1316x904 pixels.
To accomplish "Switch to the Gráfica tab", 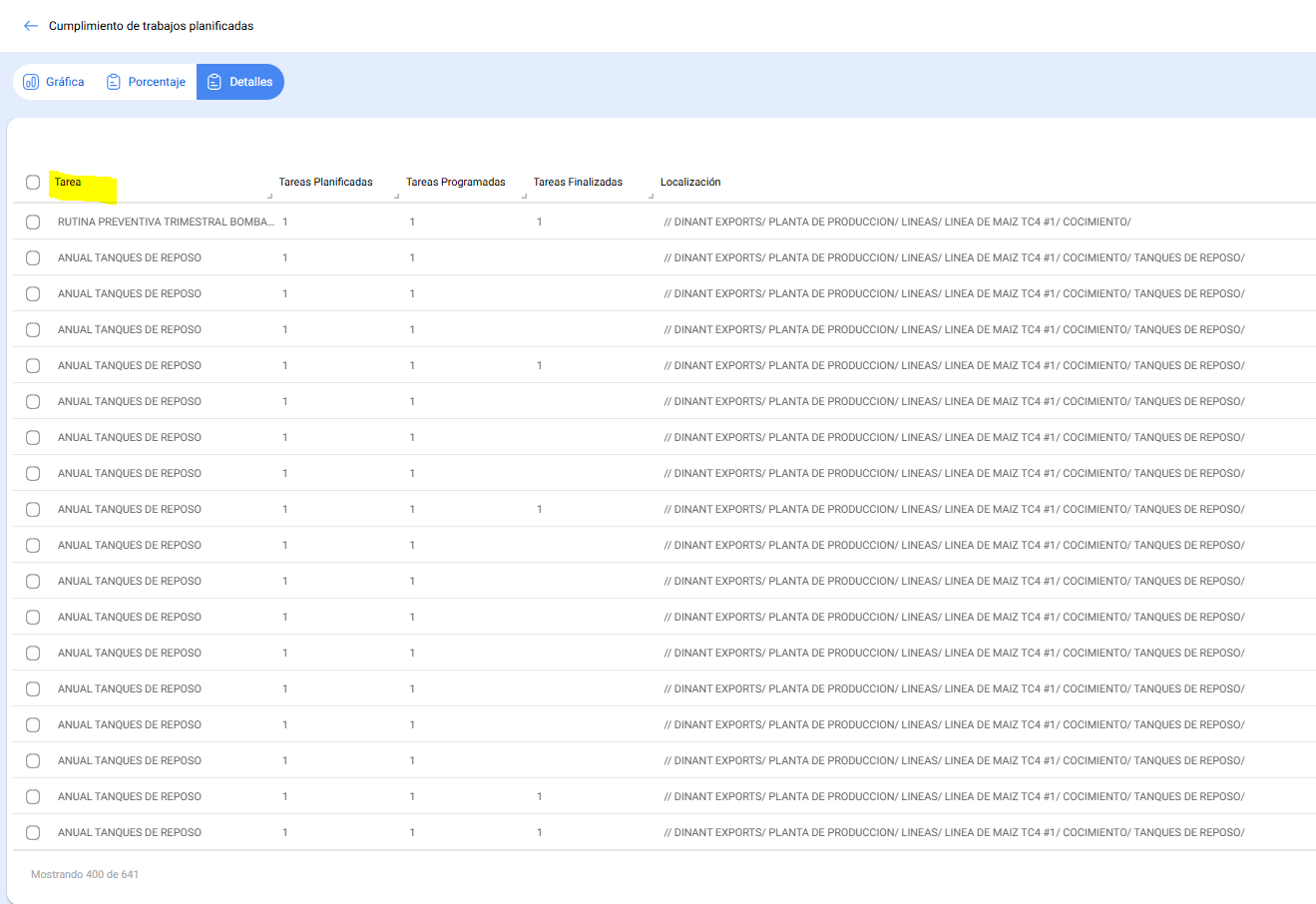I will pos(54,82).
